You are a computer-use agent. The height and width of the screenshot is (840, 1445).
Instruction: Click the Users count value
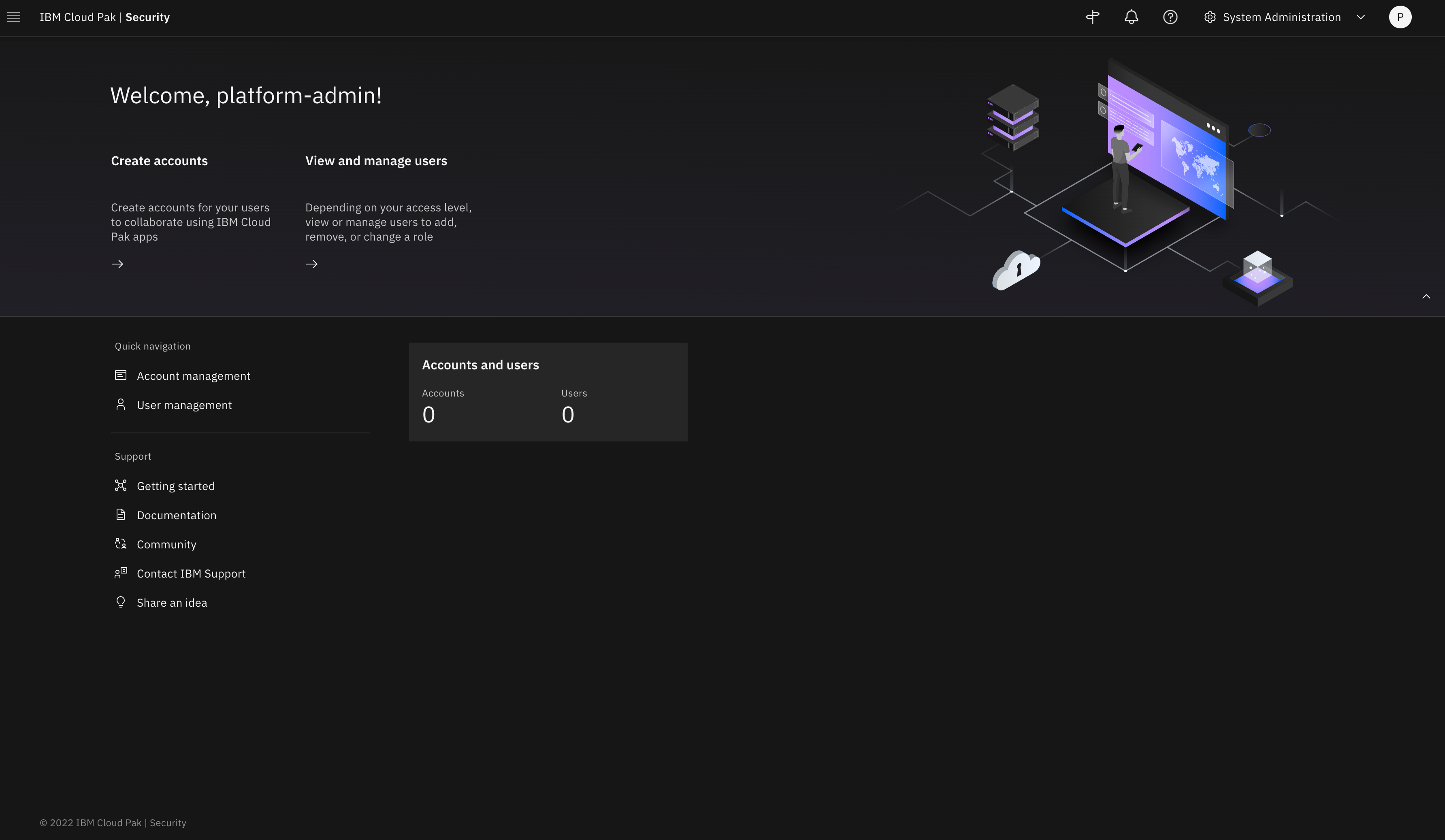[x=568, y=415]
